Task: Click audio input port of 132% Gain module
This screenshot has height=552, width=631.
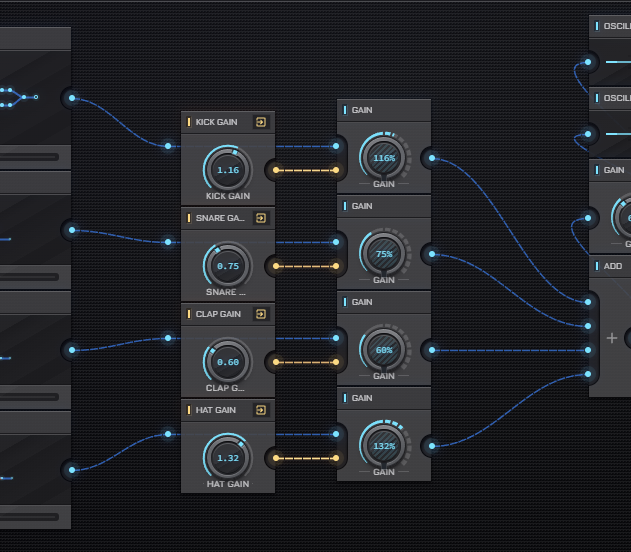Action: 336,434
